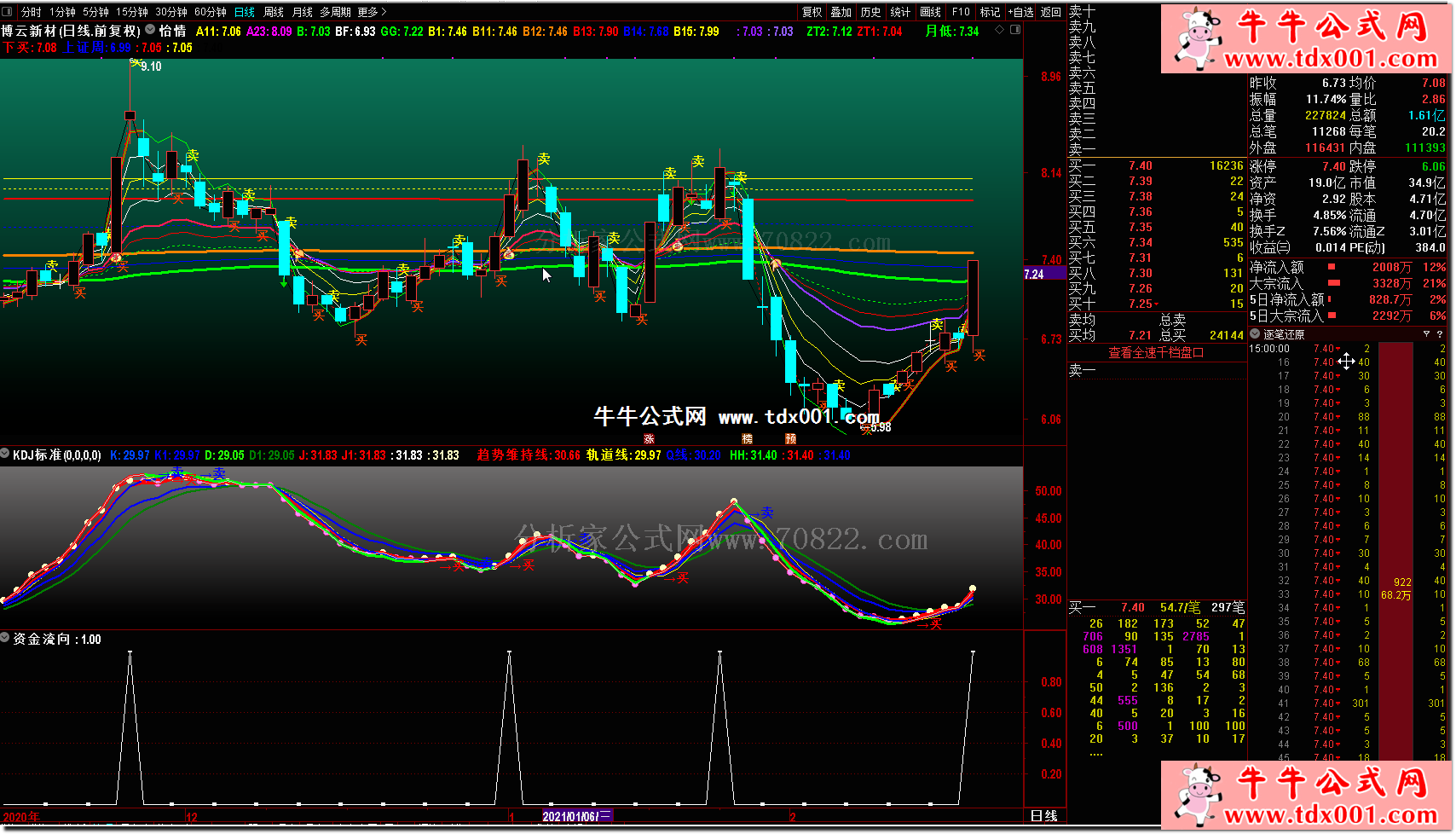The height and width of the screenshot is (834, 1456).
Task: Select the 买二 7.39 order book row
Action: click(x=1156, y=181)
